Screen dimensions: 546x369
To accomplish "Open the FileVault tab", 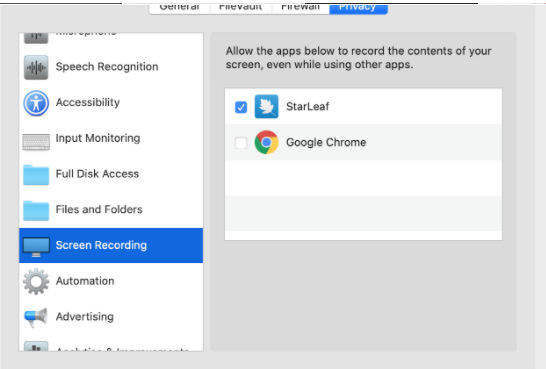I will point(241,9).
